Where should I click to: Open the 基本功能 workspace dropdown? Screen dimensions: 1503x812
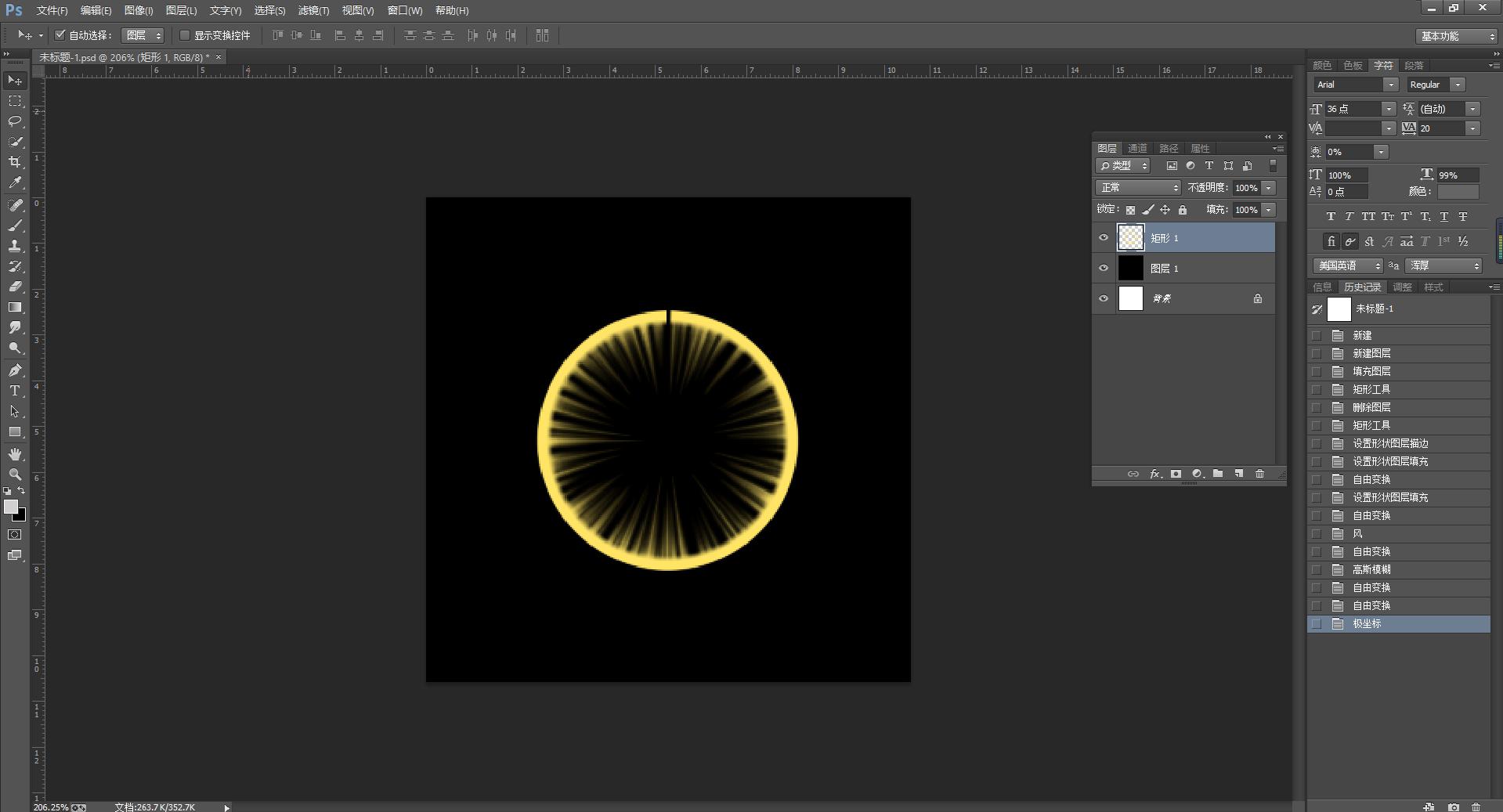coord(1456,36)
